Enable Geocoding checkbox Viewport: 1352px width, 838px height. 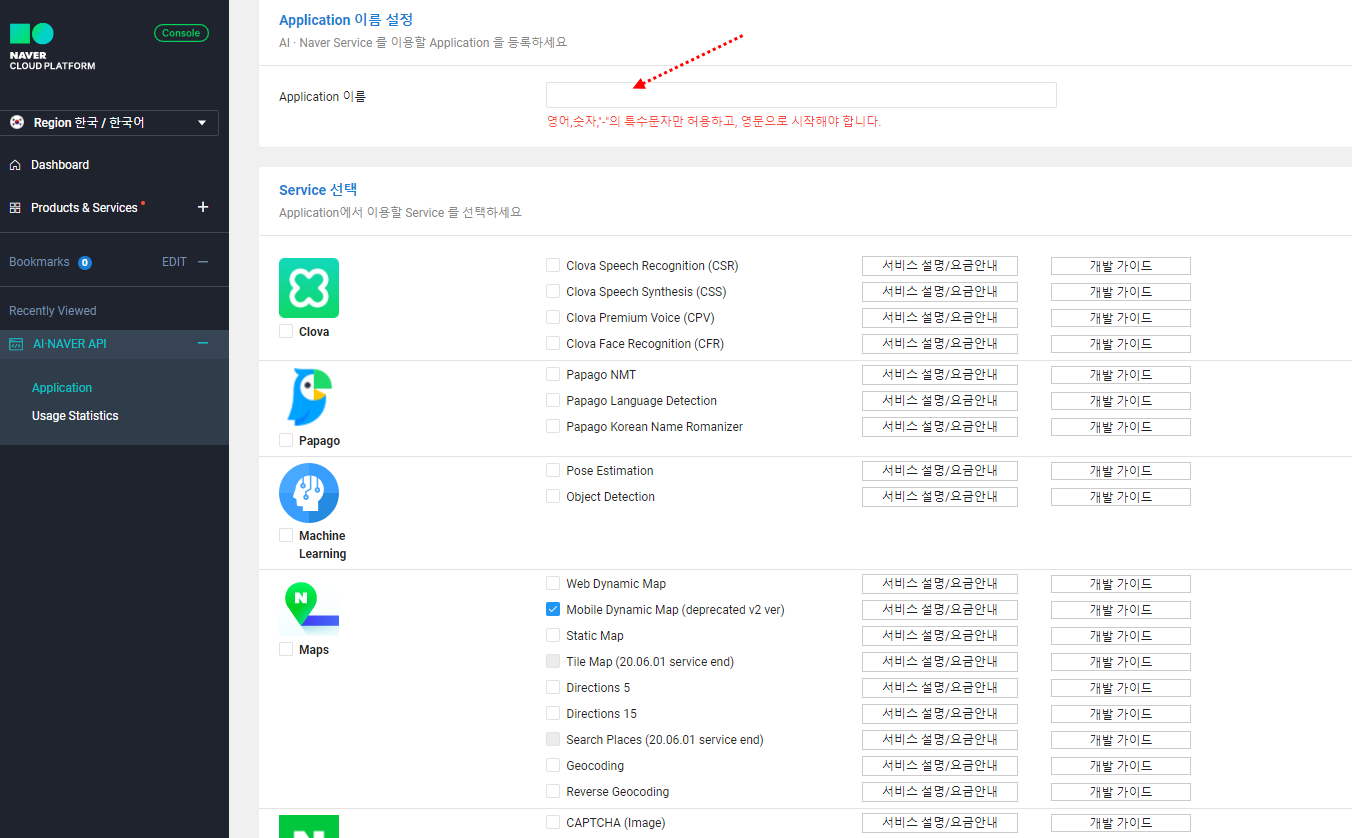tap(553, 765)
